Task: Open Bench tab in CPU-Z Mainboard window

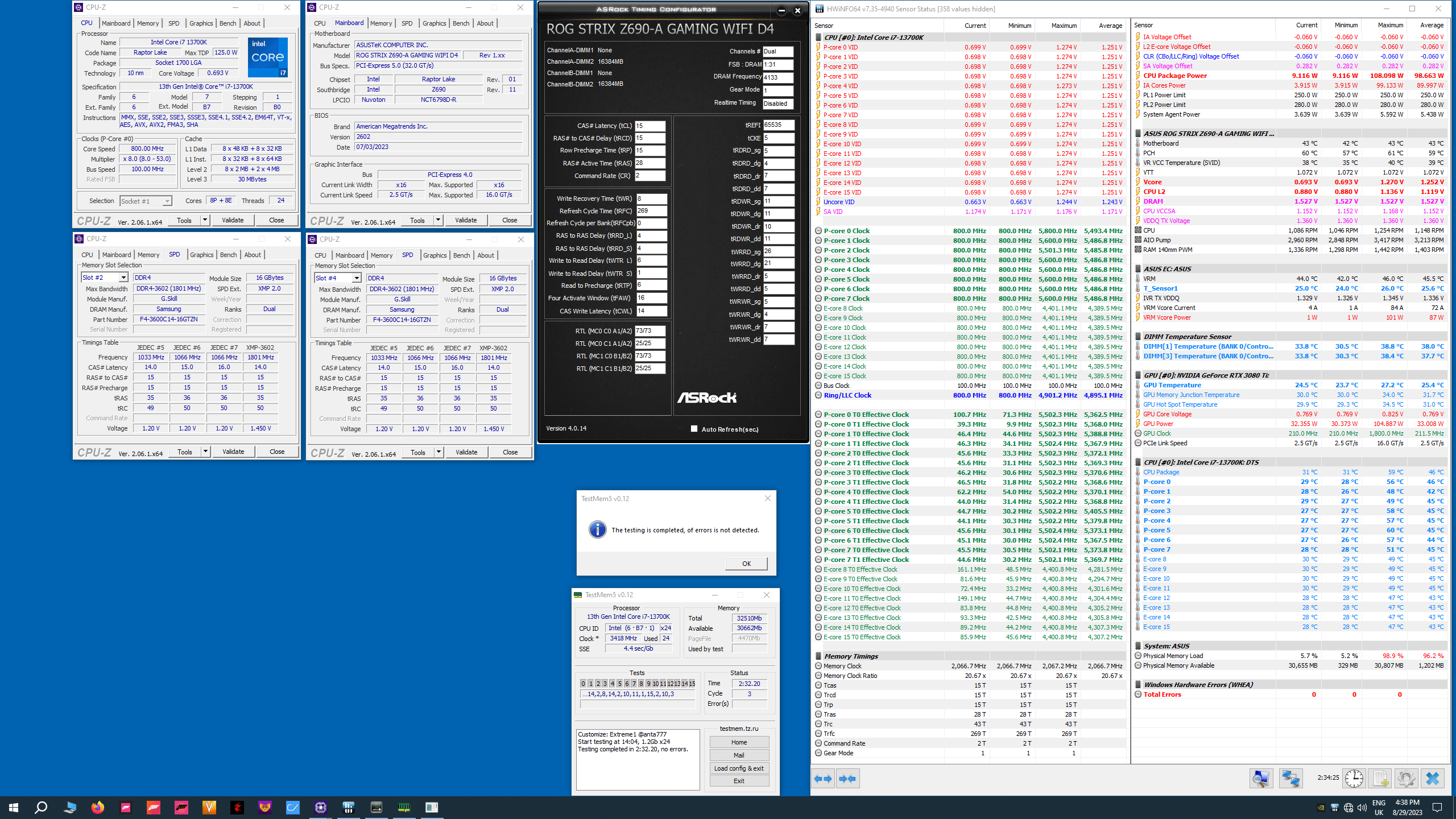Action: tap(461, 23)
